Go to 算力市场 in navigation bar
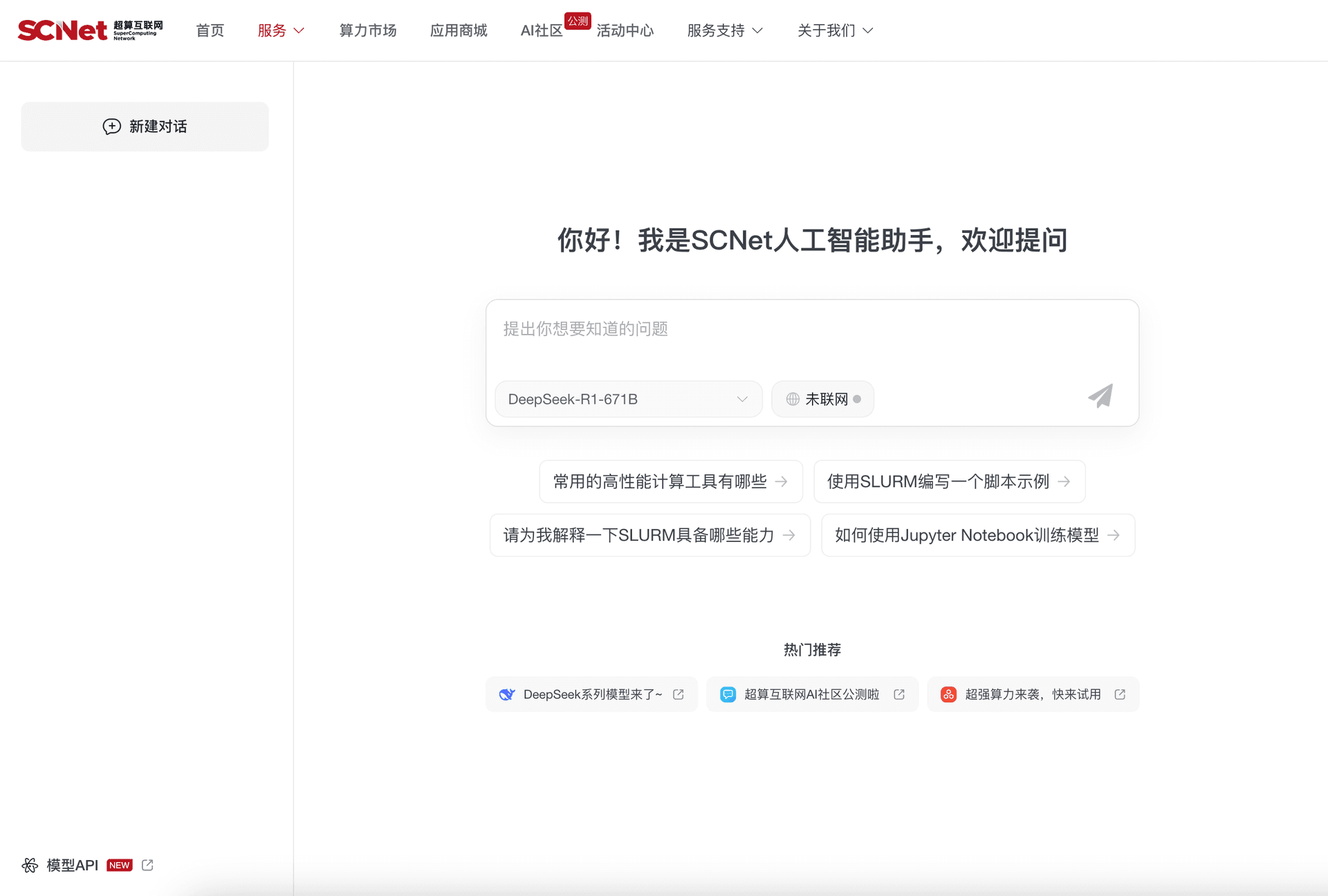 coord(368,30)
